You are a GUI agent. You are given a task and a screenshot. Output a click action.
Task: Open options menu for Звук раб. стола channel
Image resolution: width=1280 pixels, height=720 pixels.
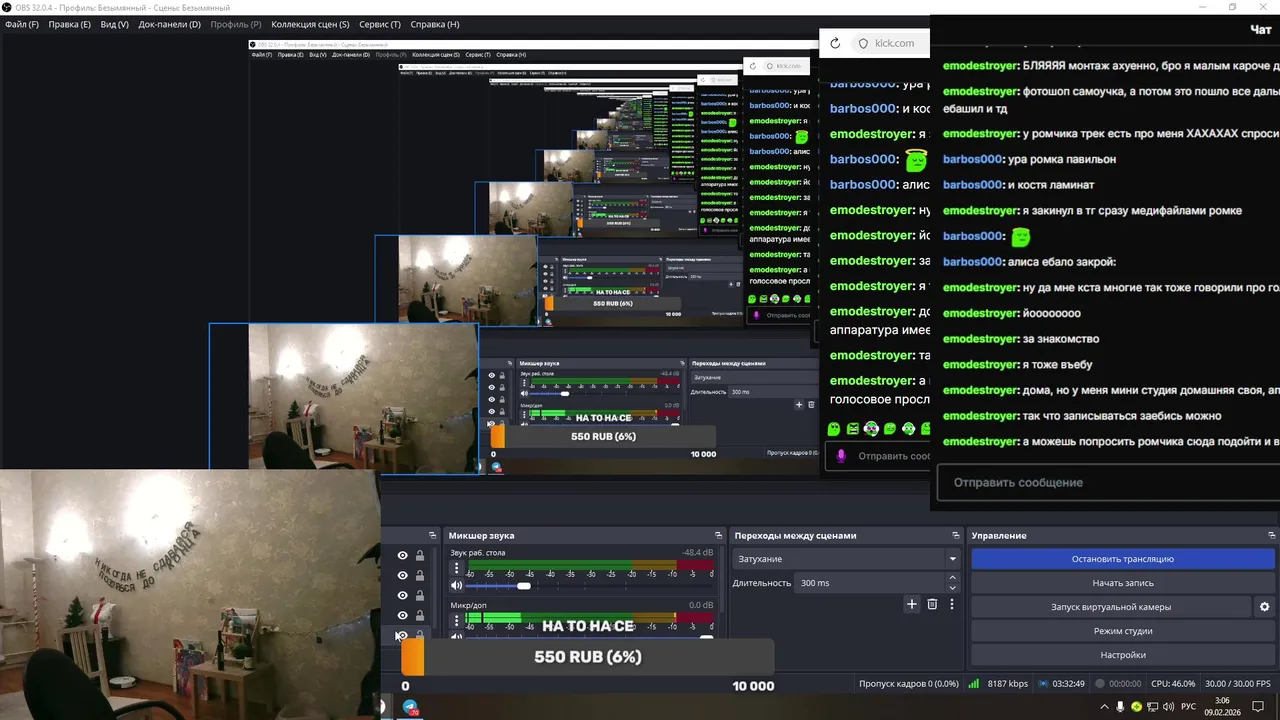point(457,568)
